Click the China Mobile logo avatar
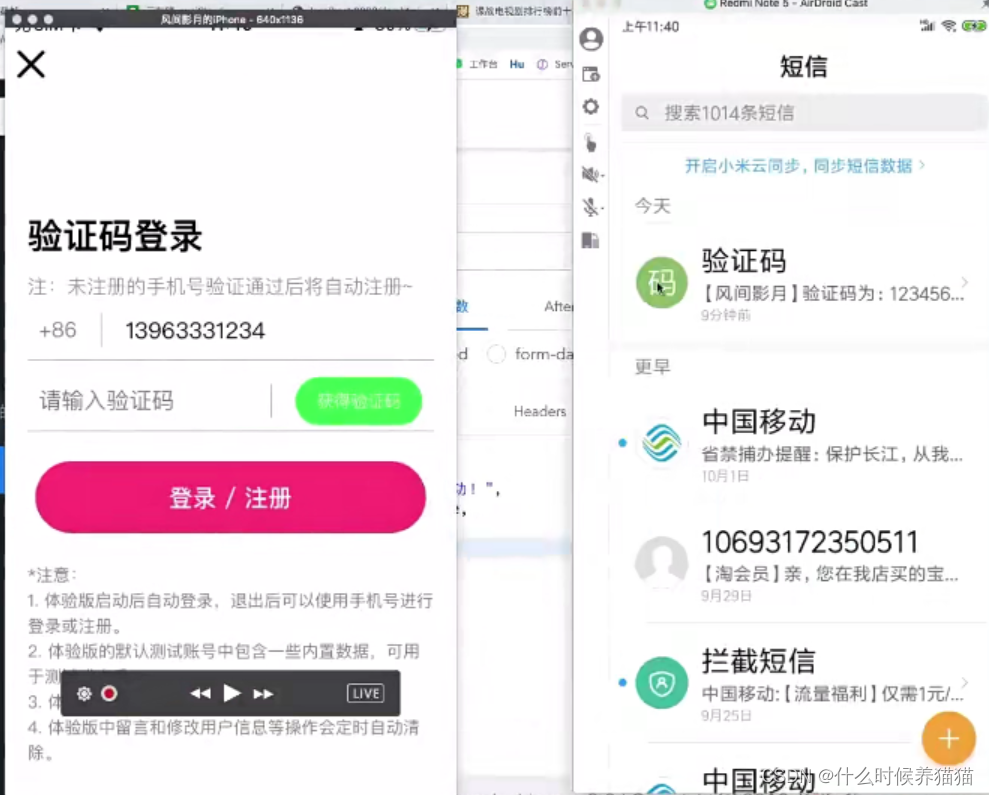This screenshot has width=989, height=795. 662,442
